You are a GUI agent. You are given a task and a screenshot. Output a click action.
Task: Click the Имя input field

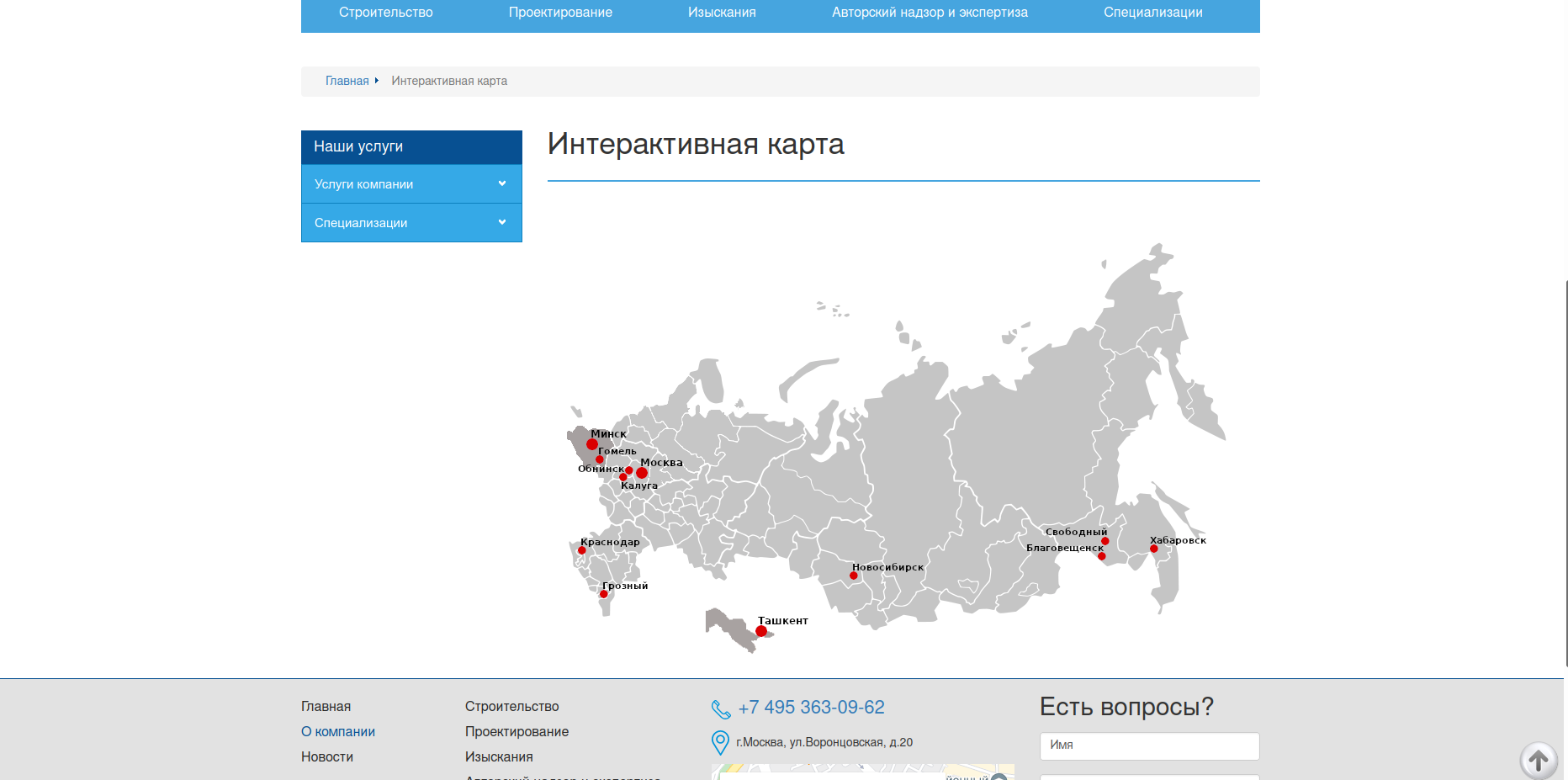point(1150,746)
